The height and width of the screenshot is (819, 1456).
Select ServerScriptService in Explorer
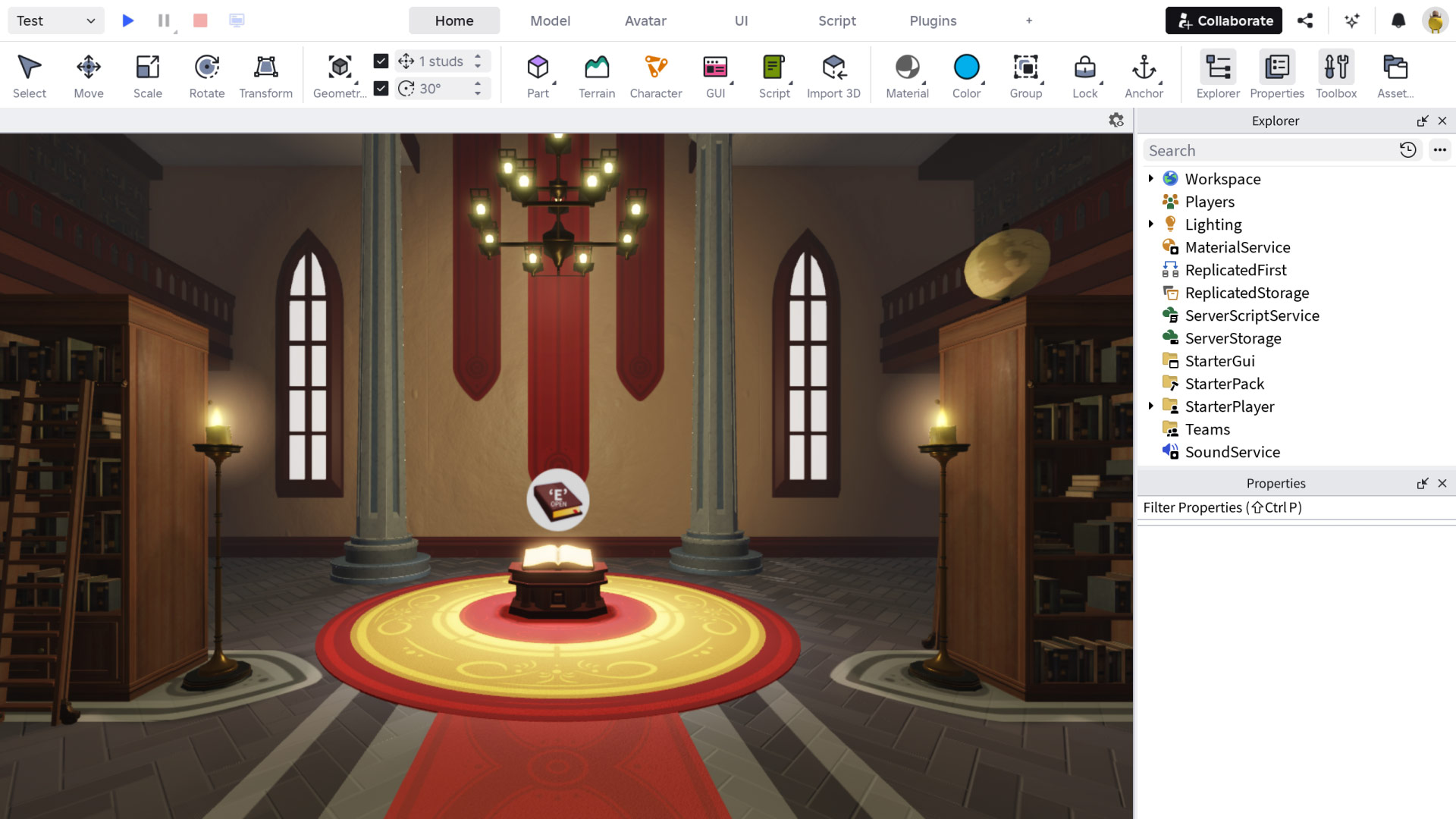(x=1252, y=315)
